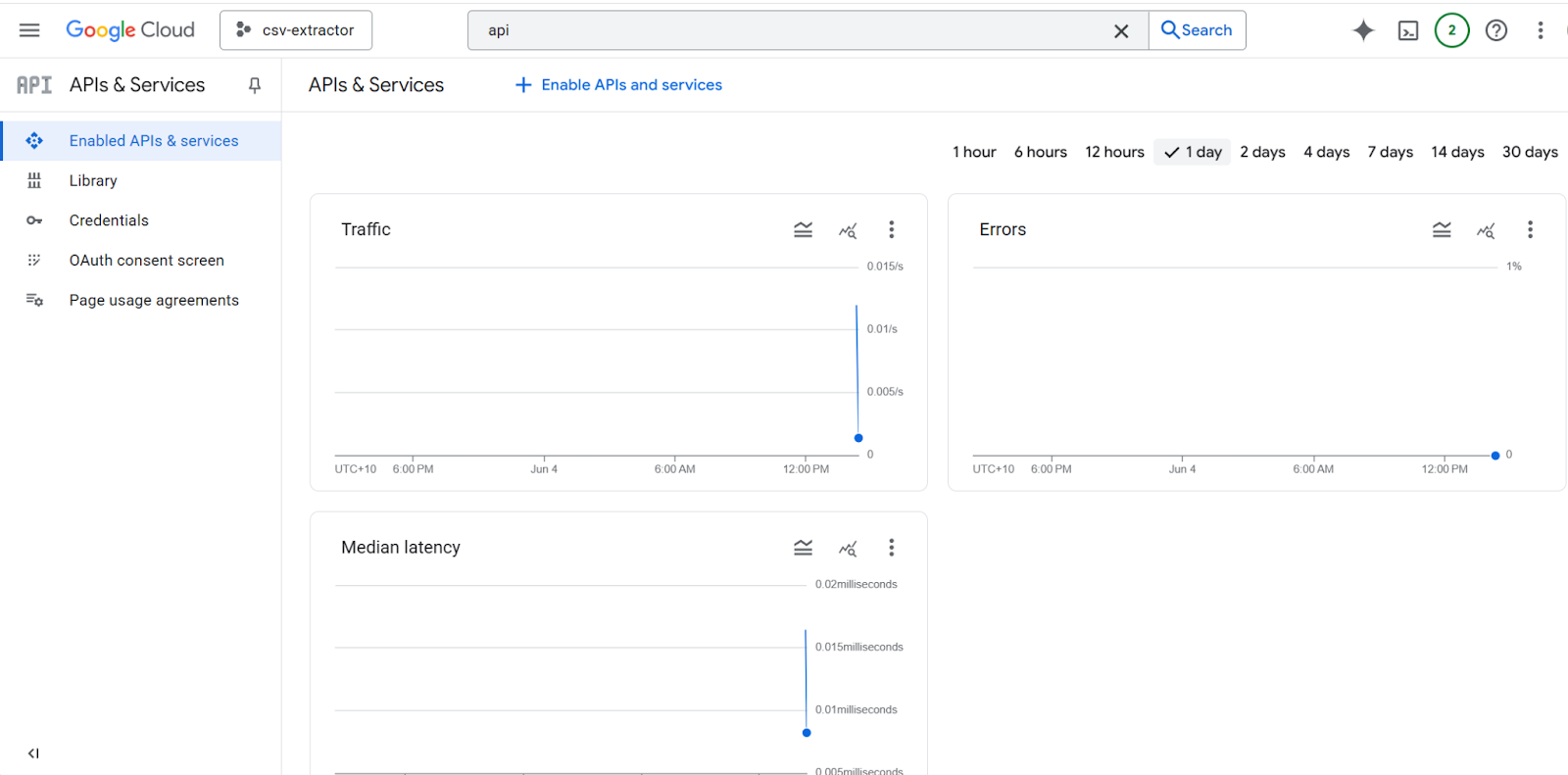
Task: Toggle legend on the Errors chart
Action: (1442, 230)
